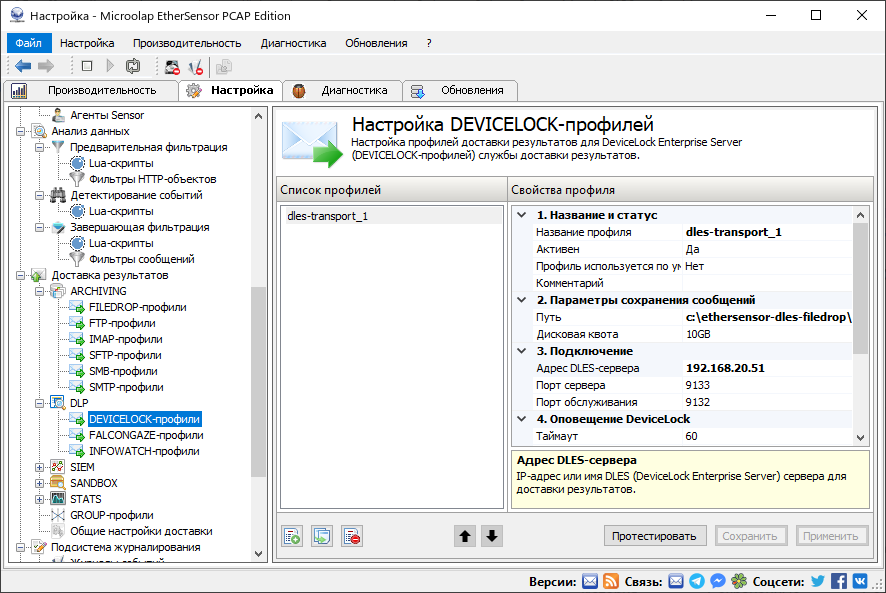This screenshot has width=886, height=593.
Task: Copy the selected profile using the duplicate icon
Action: pos(321,535)
